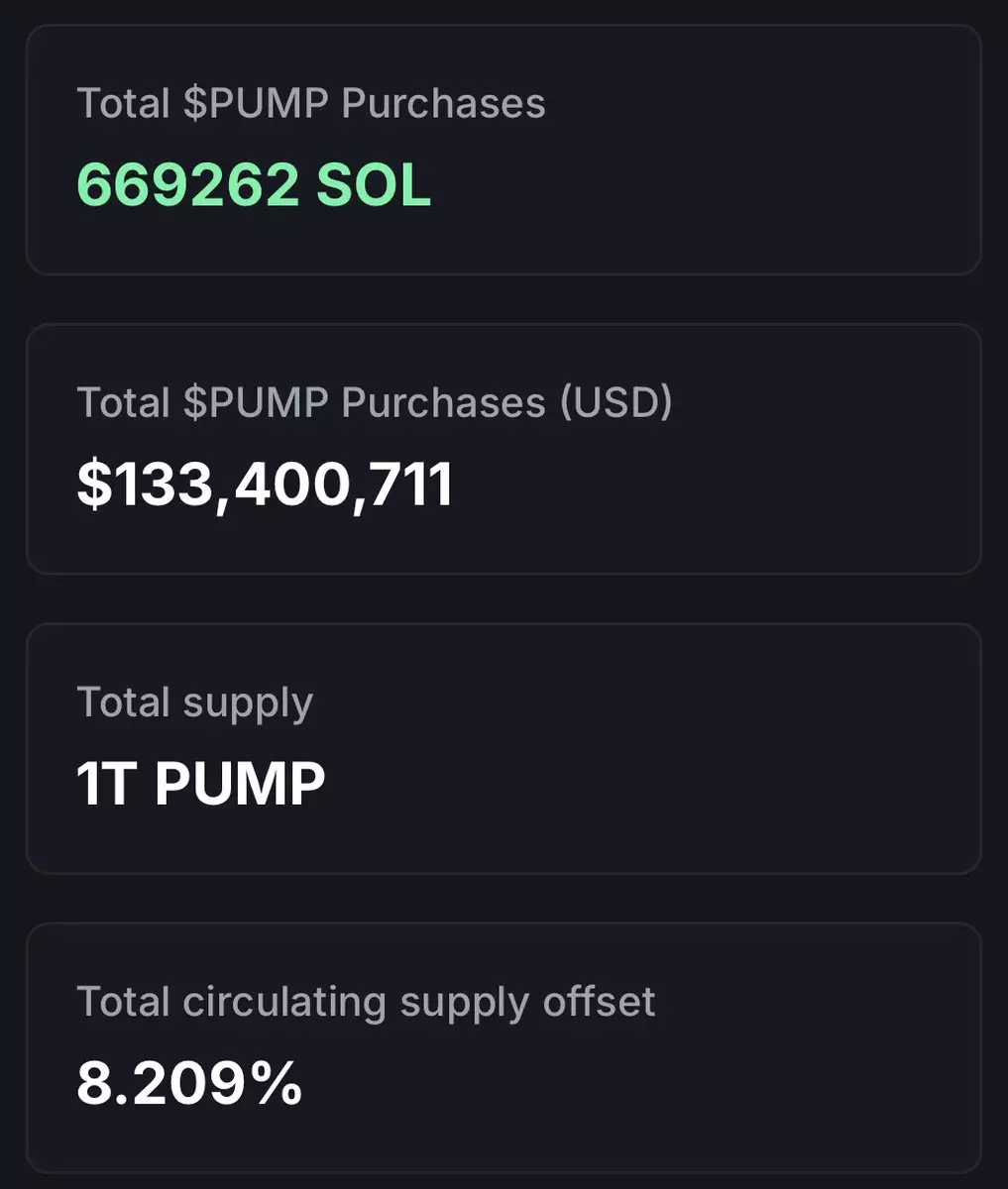The image size is (1008, 1189).
Task: Click the word offset in the bottom label
Action: pos(599,1002)
